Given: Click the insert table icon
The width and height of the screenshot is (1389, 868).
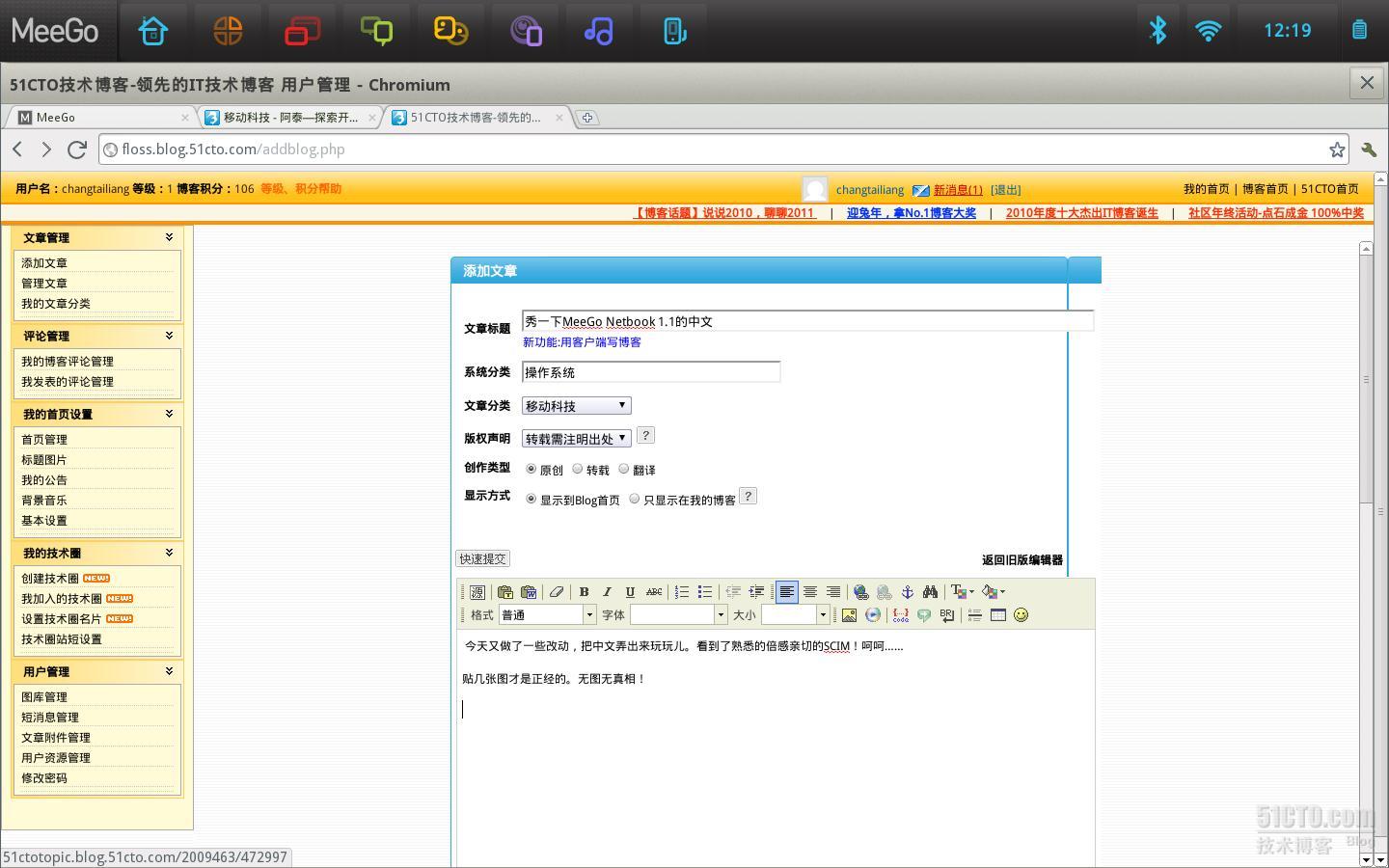Looking at the screenshot, I should [x=998, y=615].
